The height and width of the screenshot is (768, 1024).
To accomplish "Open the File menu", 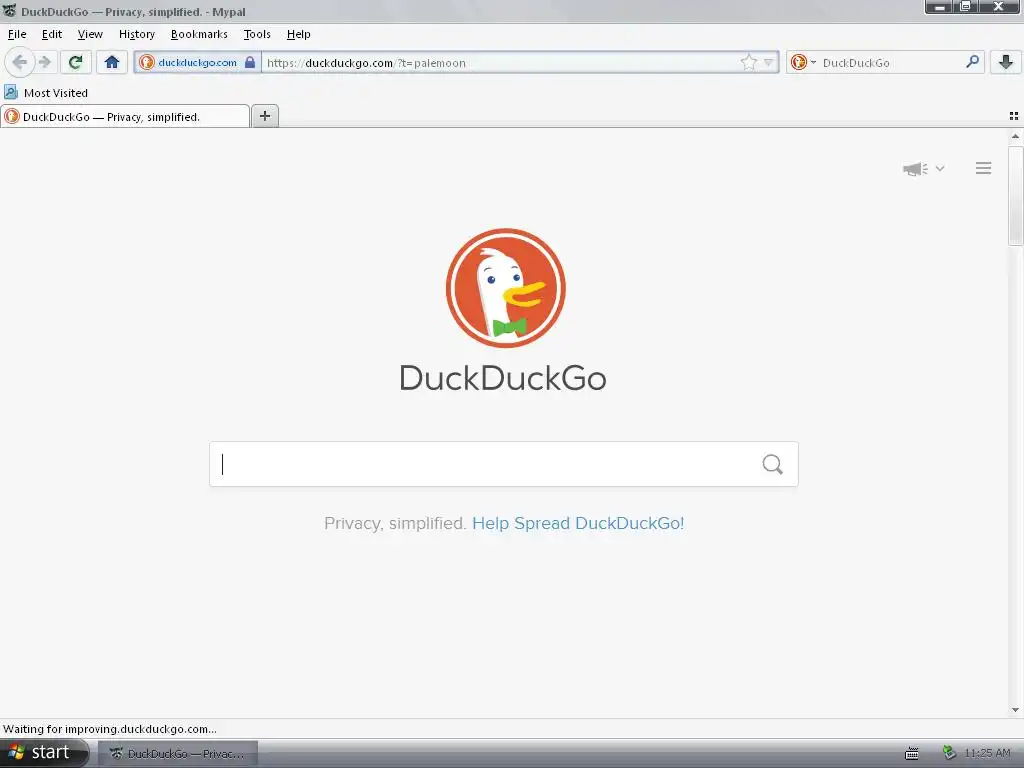I will [17, 35].
